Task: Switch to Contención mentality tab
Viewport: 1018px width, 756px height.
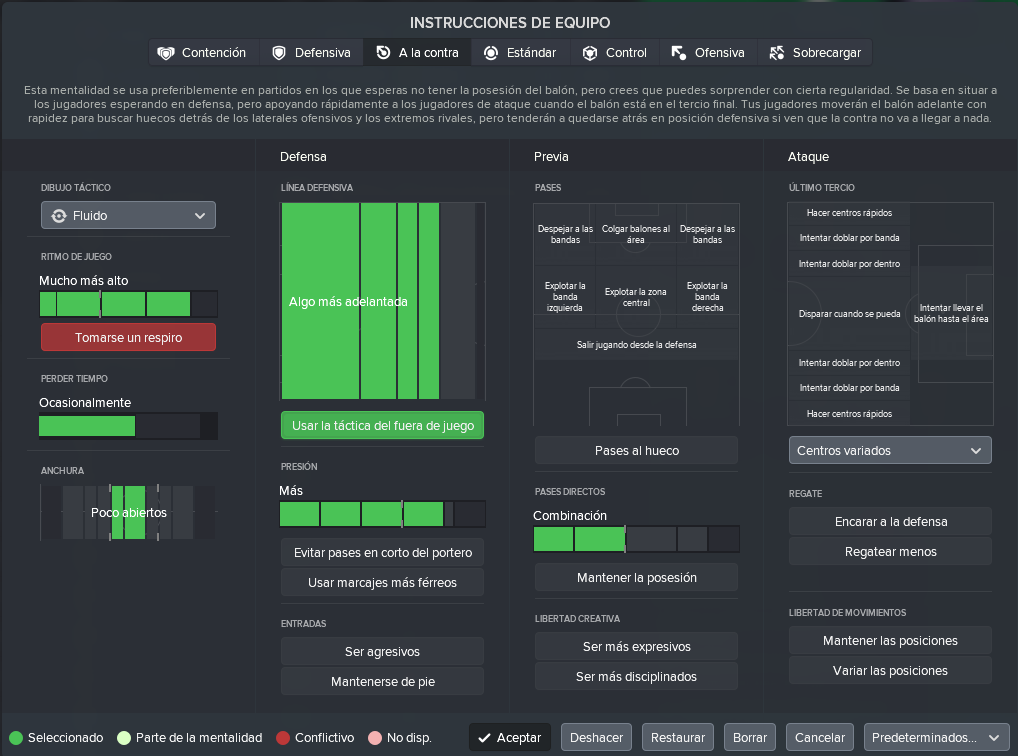Action: pos(204,53)
